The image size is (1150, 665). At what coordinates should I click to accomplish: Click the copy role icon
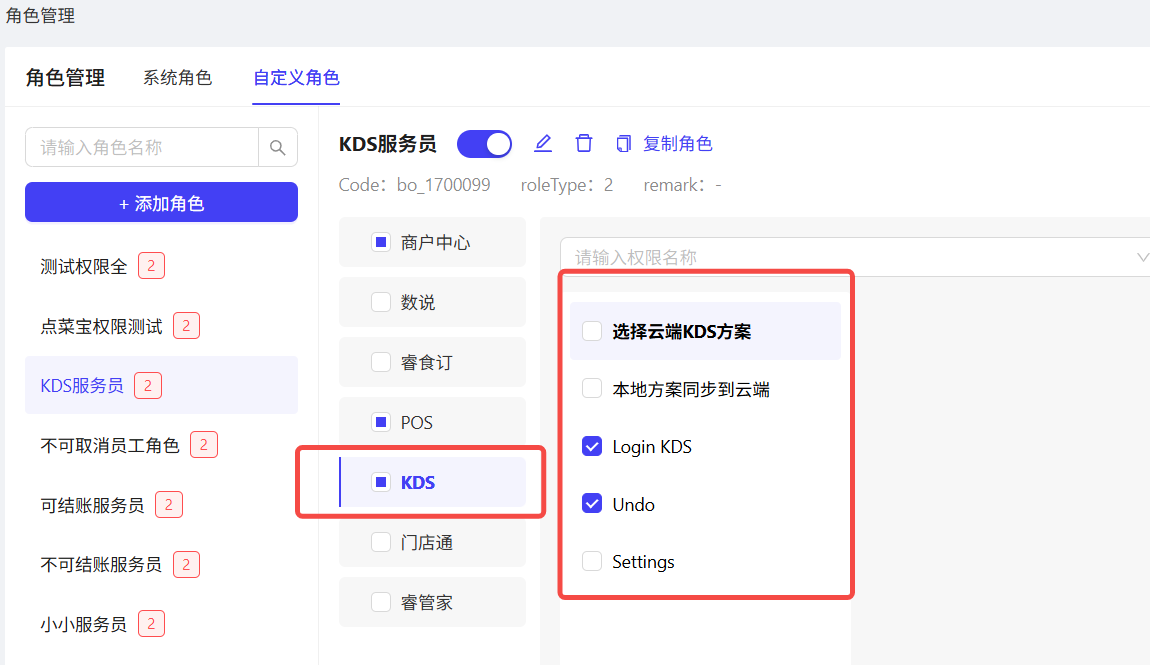point(624,144)
